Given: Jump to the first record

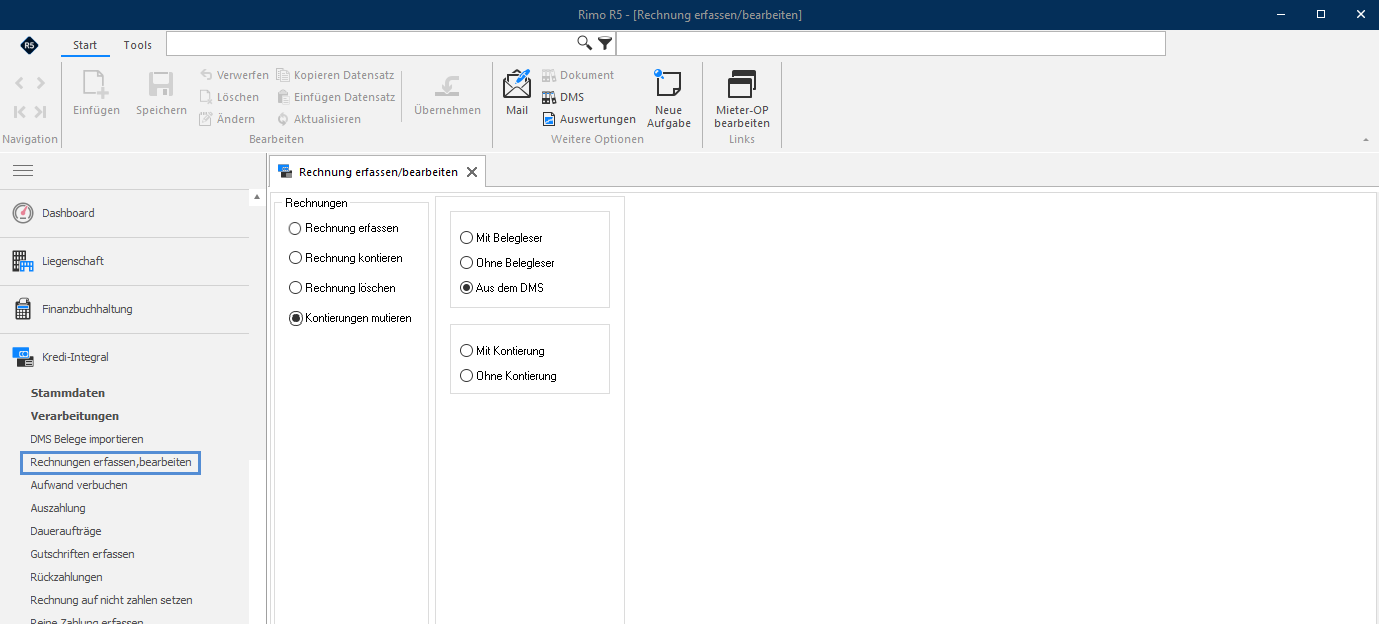Looking at the screenshot, I should [19, 112].
